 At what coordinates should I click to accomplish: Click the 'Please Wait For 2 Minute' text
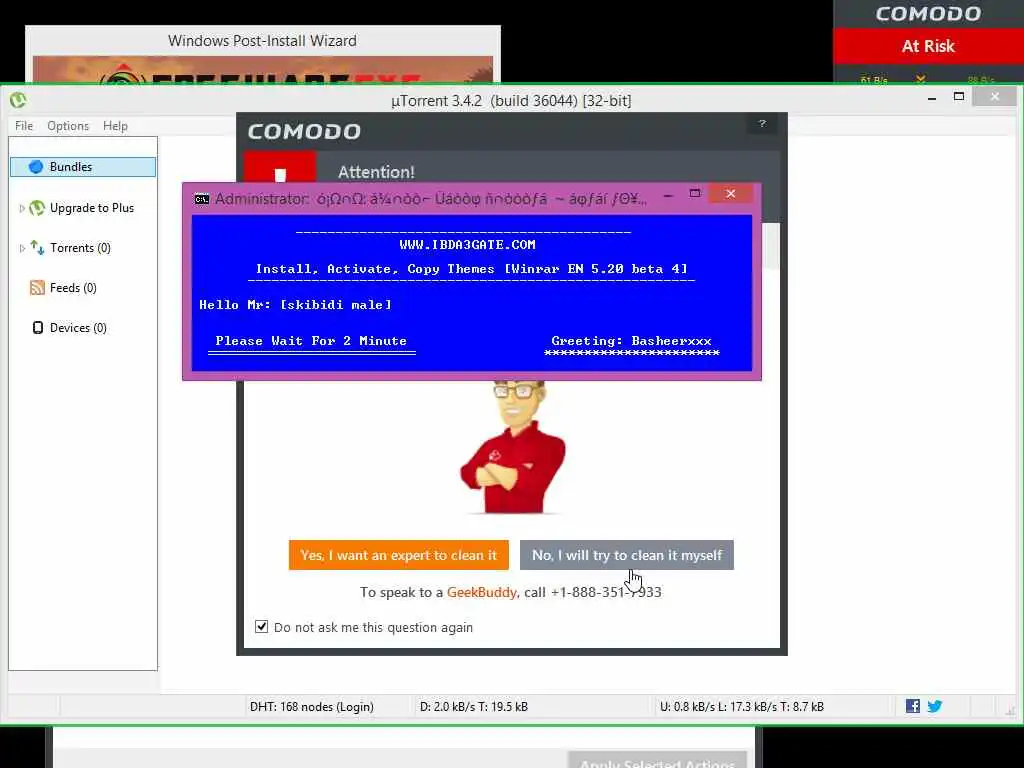311,341
